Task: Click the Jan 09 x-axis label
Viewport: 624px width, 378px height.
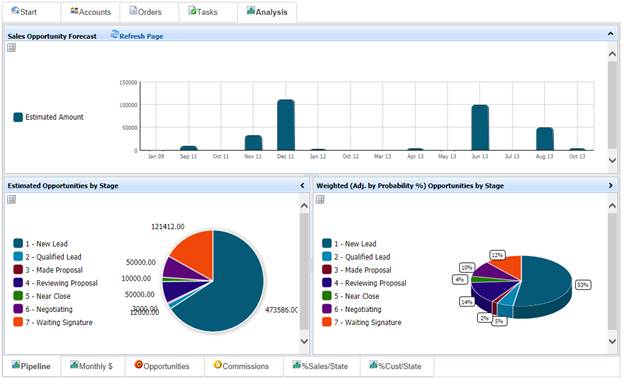Action: [x=156, y=156]
